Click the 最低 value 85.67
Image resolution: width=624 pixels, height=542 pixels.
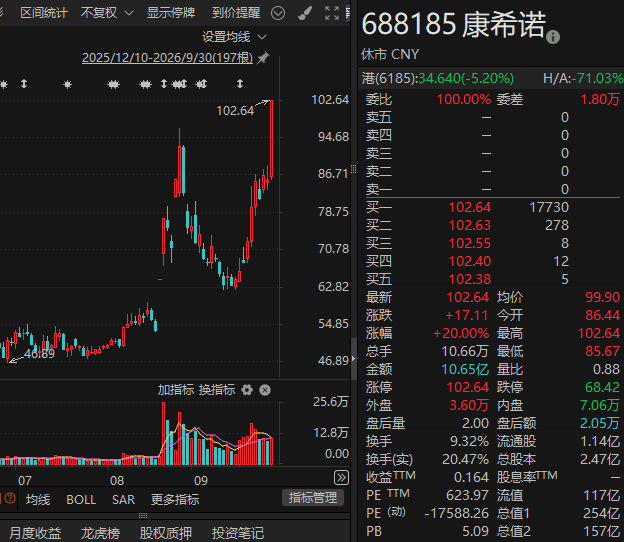pos(603,351)
